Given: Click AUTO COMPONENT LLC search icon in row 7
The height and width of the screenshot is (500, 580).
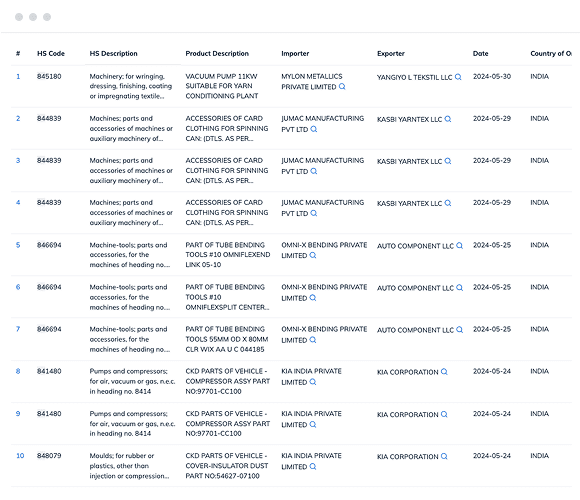Looking at the screenshot, I should click(459, 330).
